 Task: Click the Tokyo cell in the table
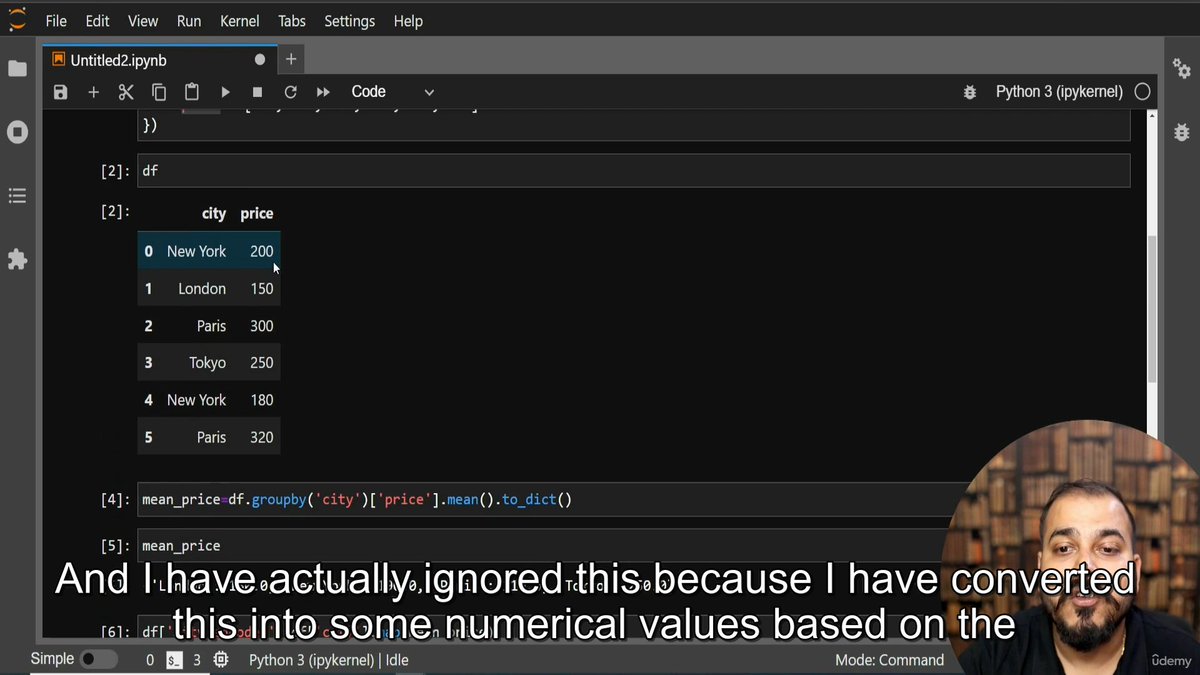click(207, 363)
